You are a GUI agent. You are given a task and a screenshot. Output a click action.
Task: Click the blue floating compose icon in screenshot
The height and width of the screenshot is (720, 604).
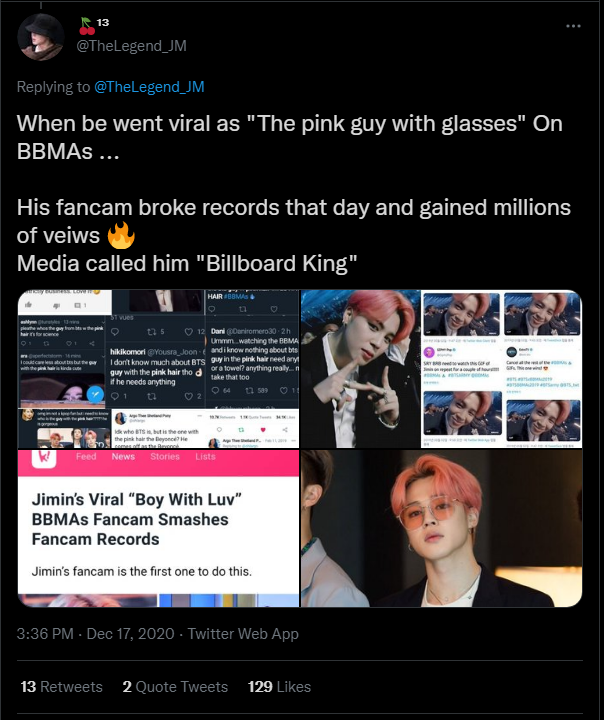pyautogui.click(x=96, y=394)
